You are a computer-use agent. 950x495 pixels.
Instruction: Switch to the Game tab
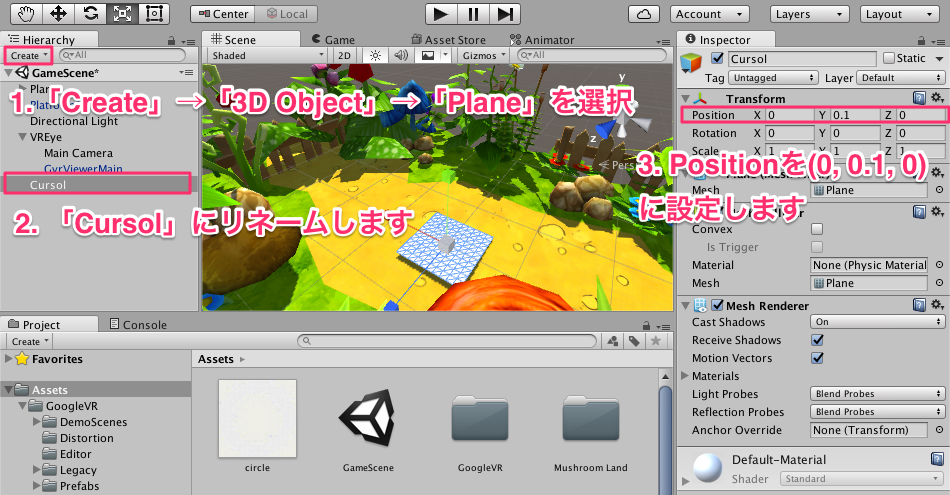click(334, 39)
